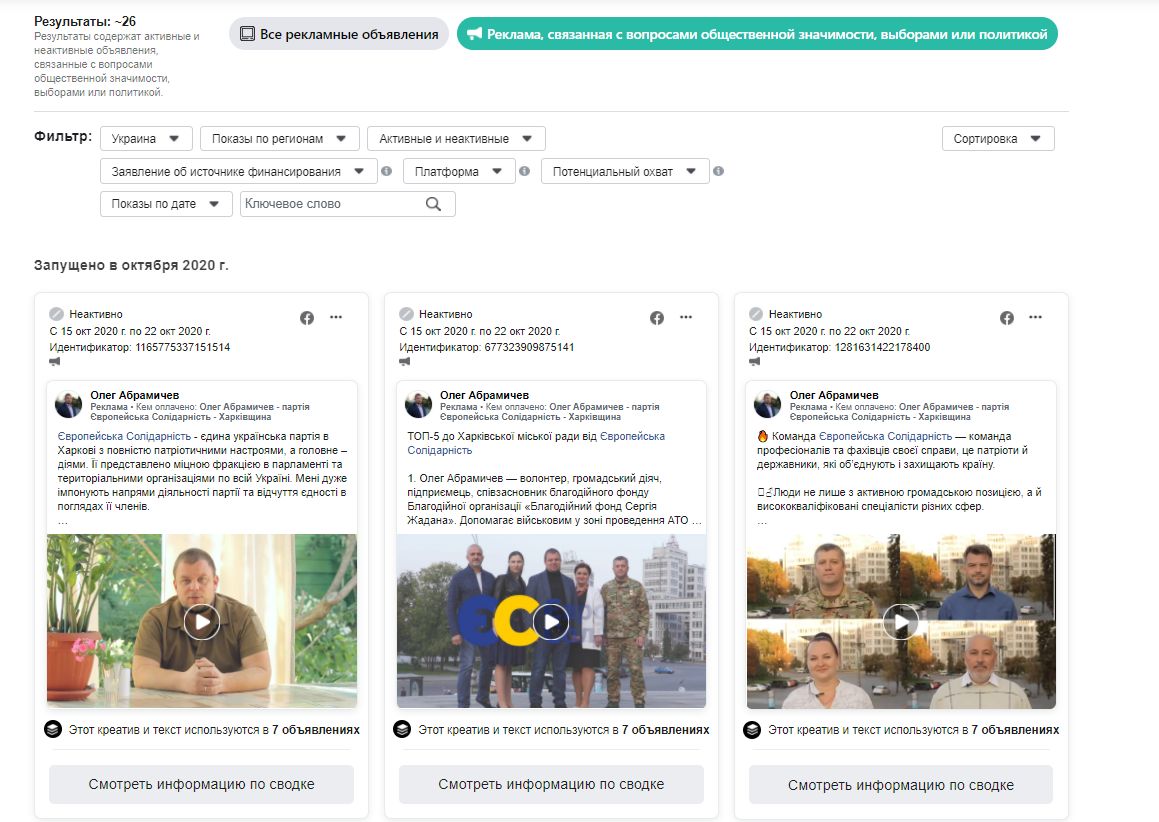The image size is (1159, 822).
Task: Open the Украина country dropdown
Action: click(x=146, y=139)
